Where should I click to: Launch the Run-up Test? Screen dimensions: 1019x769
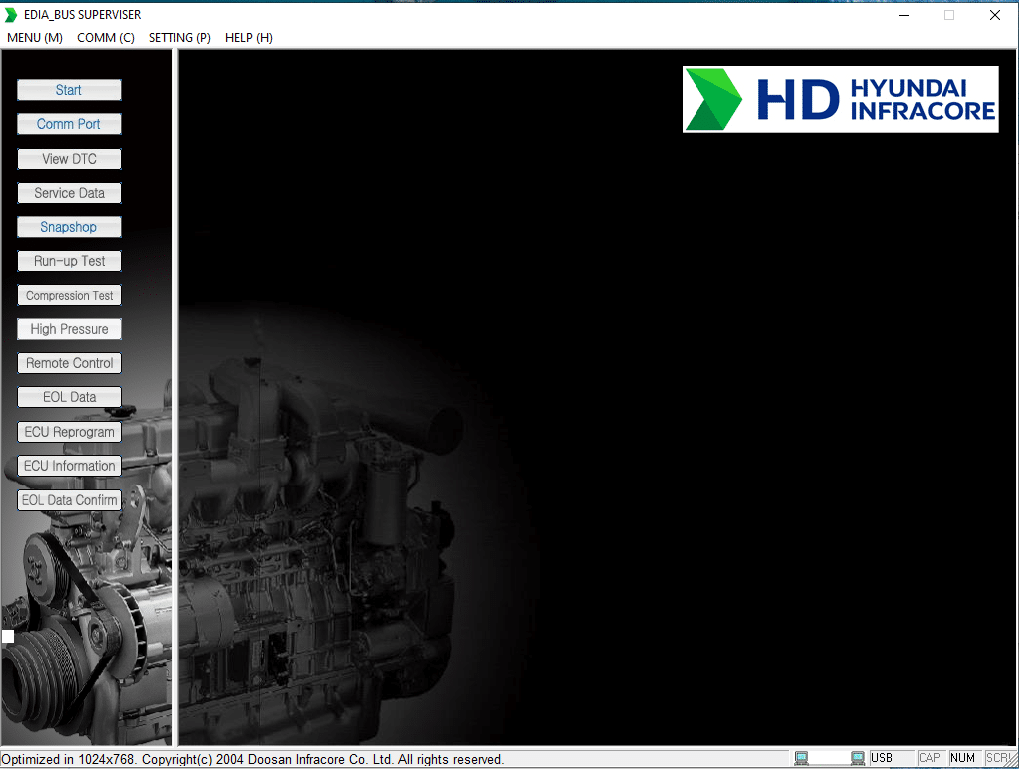coord(69,261)
